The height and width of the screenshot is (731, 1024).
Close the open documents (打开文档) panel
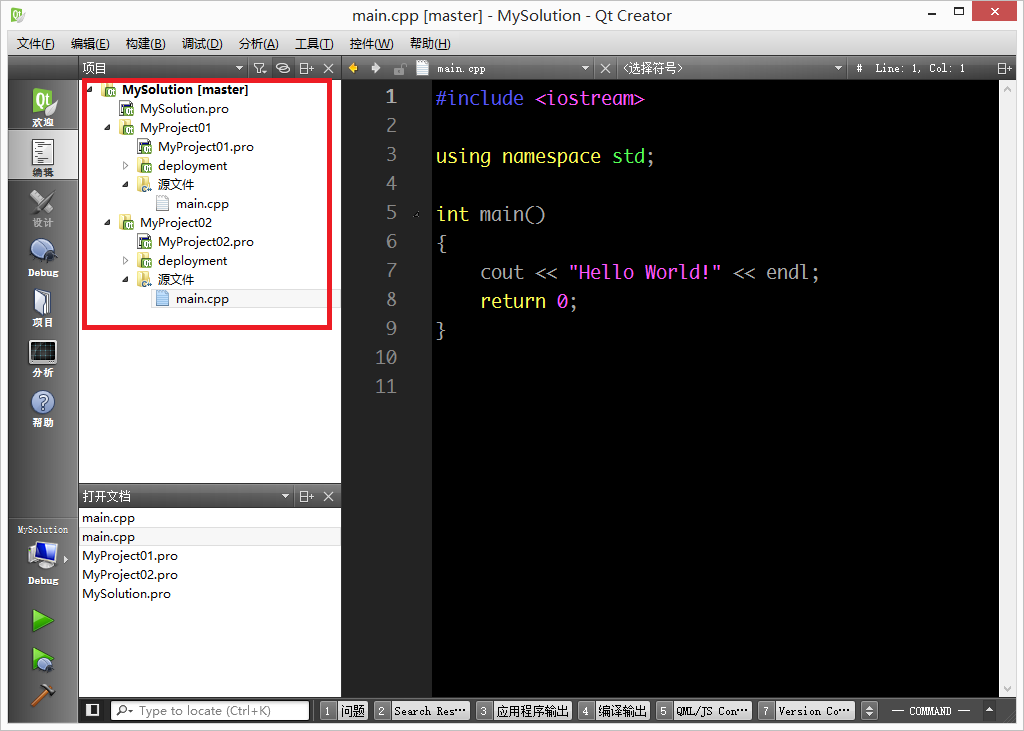click(x=328, y=496)
